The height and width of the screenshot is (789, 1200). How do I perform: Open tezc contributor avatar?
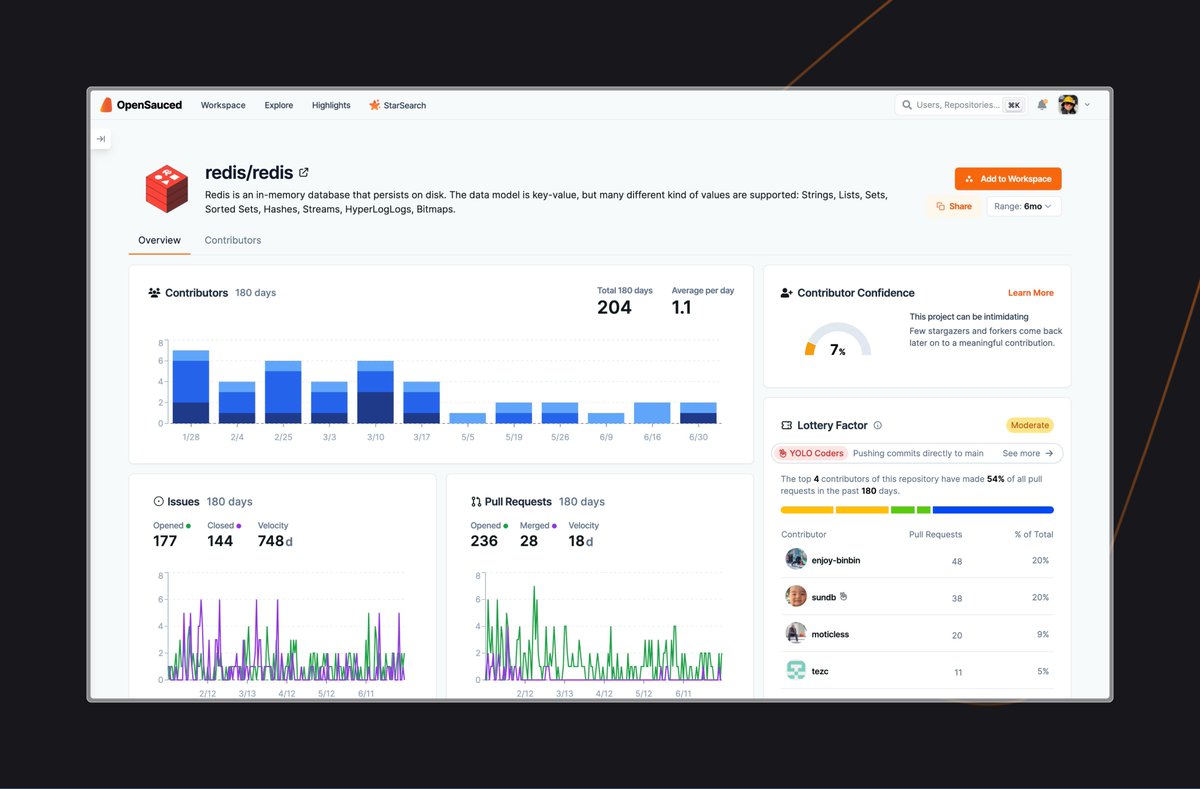[796, 670]
